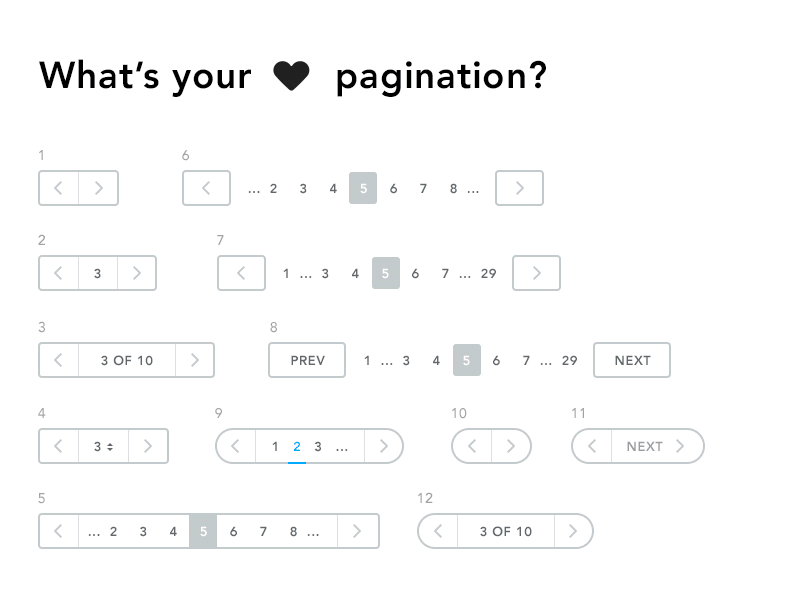Click previous chevron in pagination example 1
Screen dimensions: 800x600
pyautogui.click(x=58, y=188)
